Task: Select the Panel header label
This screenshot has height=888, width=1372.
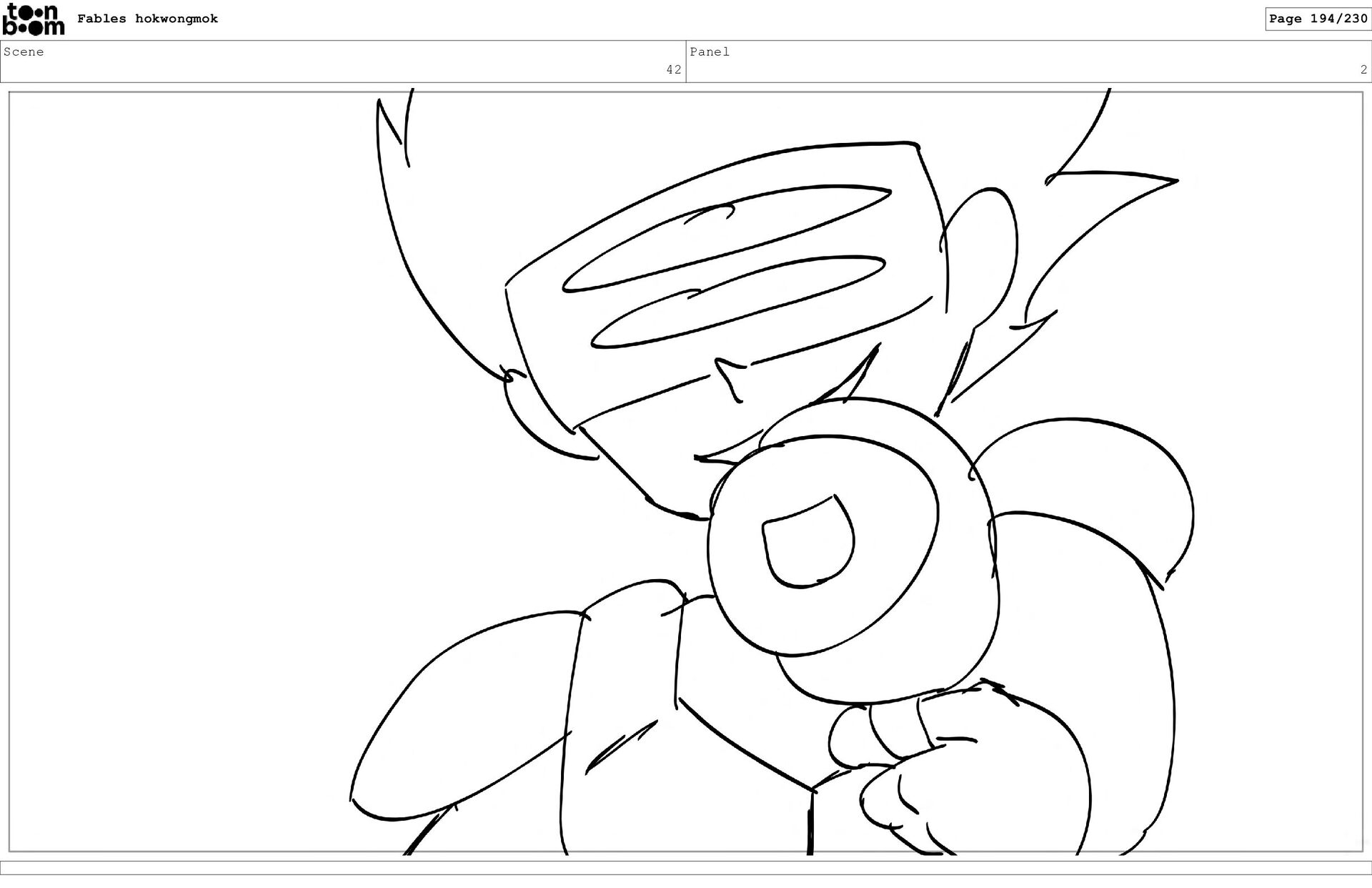Action: (709, 51)
